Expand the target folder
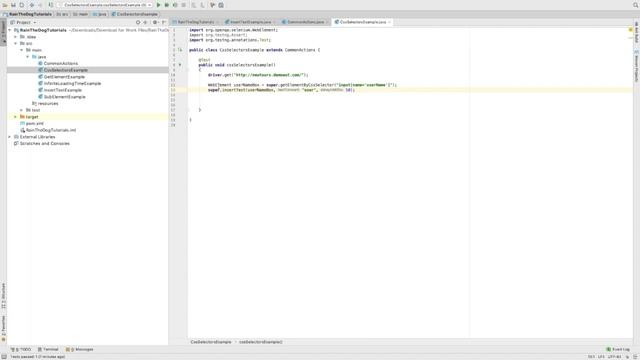Screen dimensions: 640x360 tap(16, 117)
